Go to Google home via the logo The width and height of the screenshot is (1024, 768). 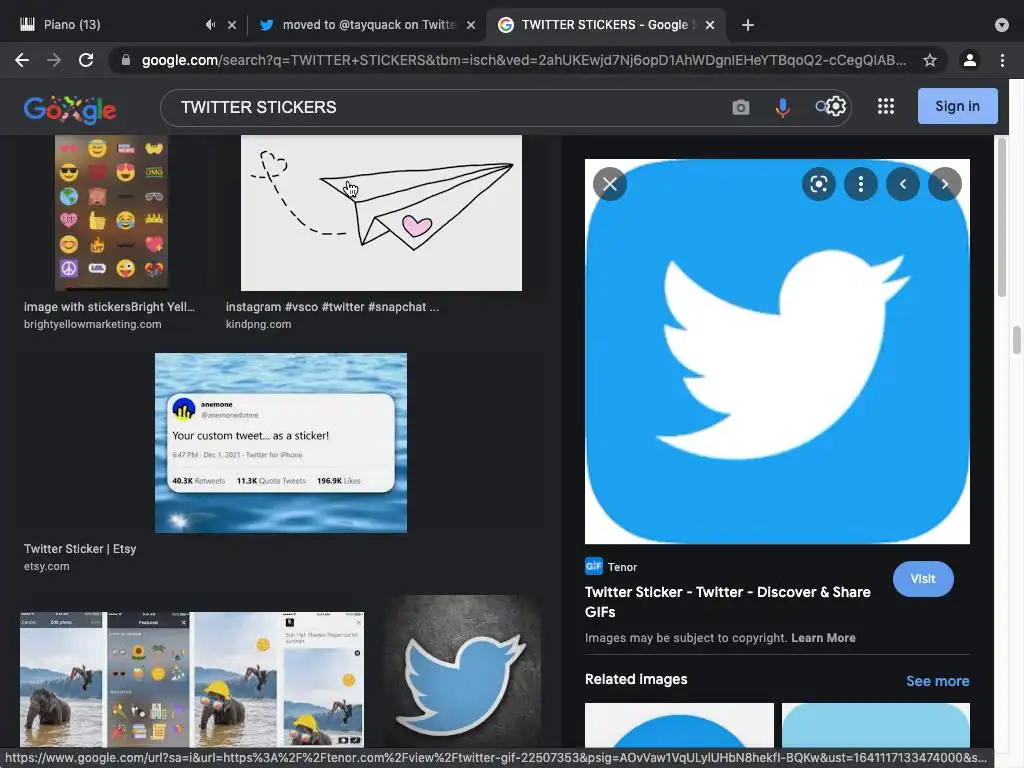tap(70, 108)
